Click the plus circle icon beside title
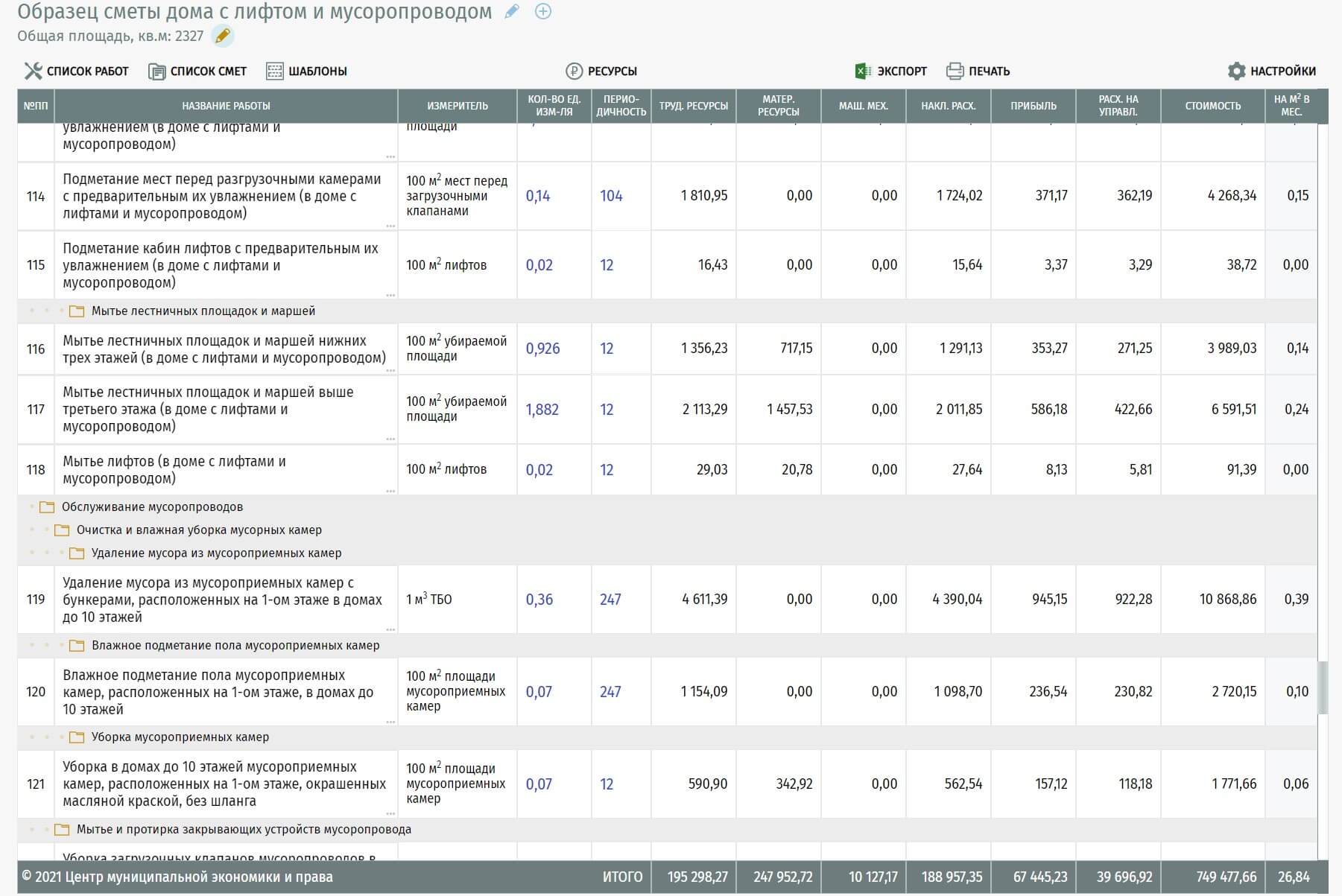Screen dimensions: 1342x896 (x=543, y=11)
